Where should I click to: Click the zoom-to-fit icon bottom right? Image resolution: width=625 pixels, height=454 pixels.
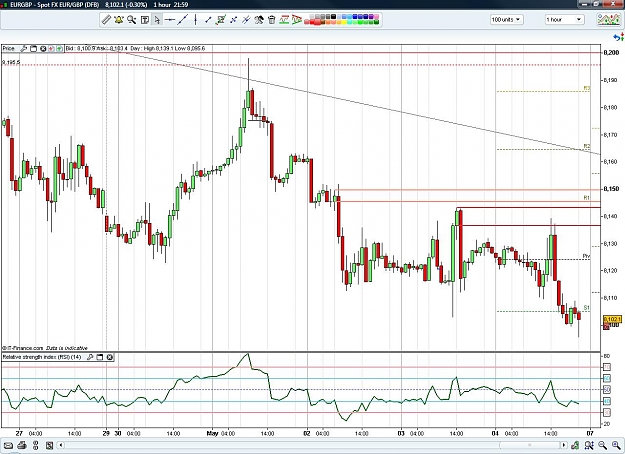coord(589,445)
